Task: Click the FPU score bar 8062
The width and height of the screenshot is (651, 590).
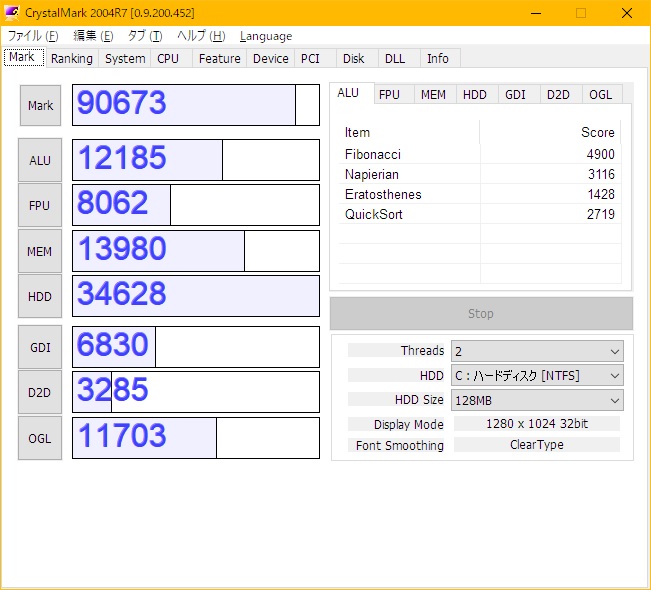Action: tap(196, 205)
